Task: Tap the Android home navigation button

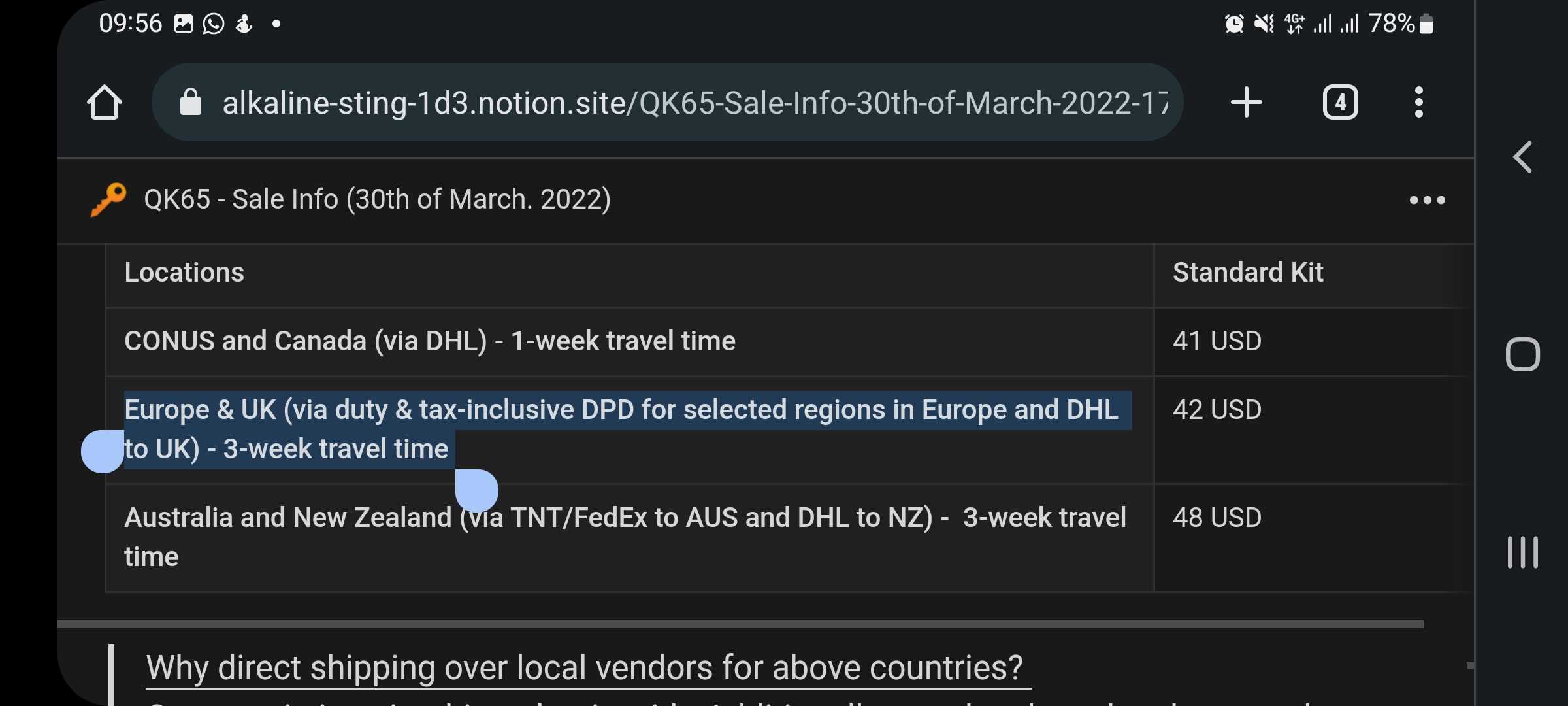Action: pos(1523,355)
